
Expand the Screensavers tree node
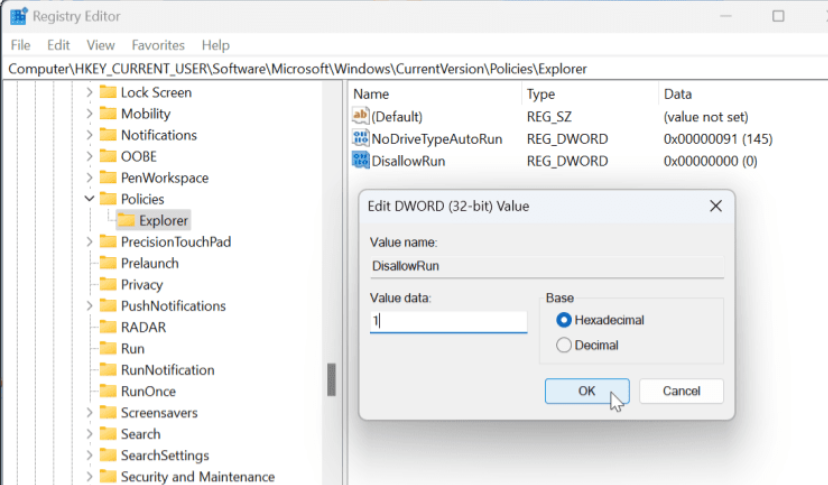click(89, 413)
